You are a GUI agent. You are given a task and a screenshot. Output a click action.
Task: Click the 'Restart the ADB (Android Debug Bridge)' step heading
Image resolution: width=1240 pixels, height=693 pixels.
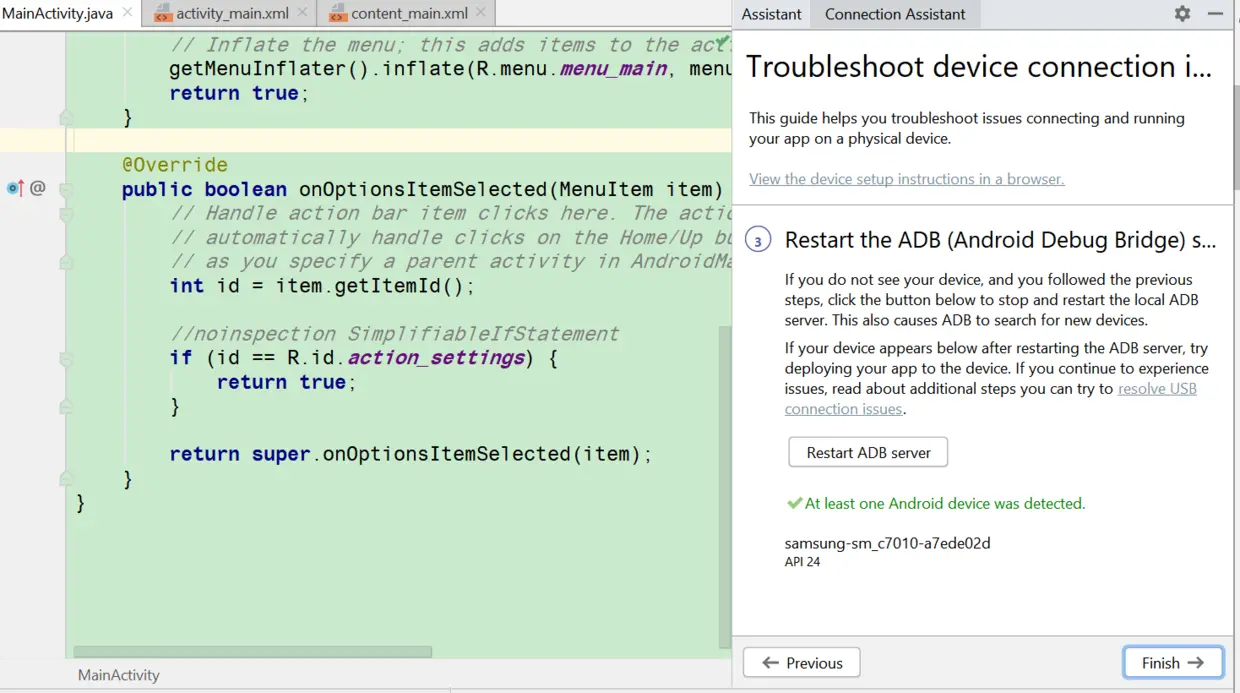1000,240
